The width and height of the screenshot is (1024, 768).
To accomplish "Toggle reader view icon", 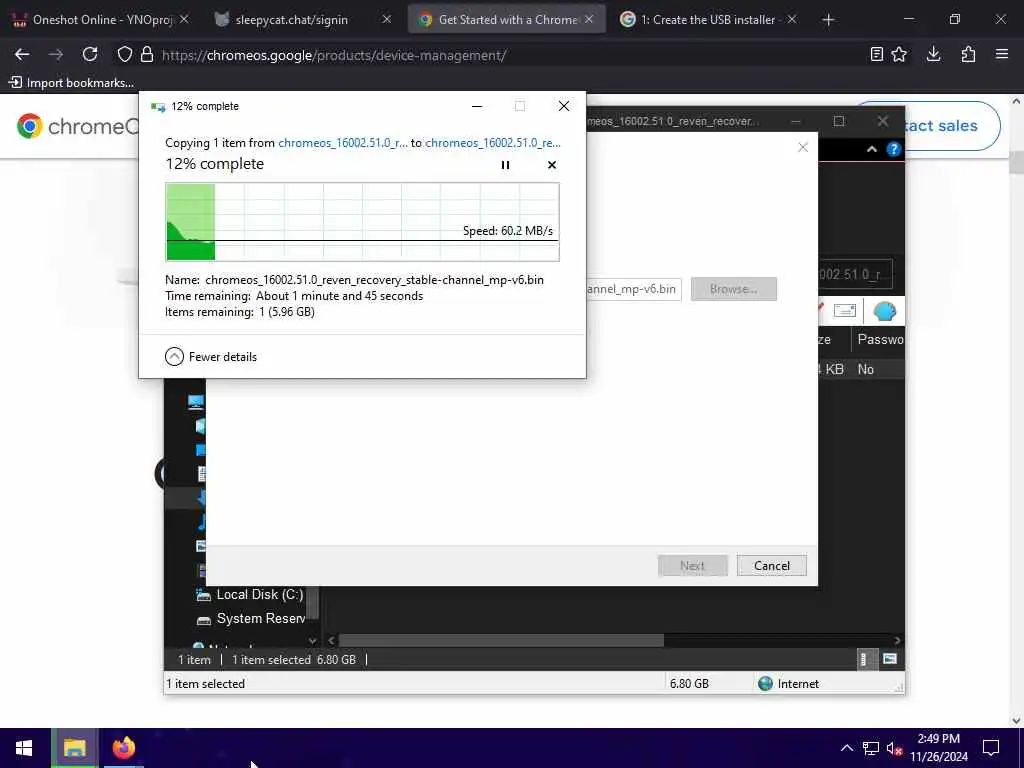I will (x=876, y=55).
